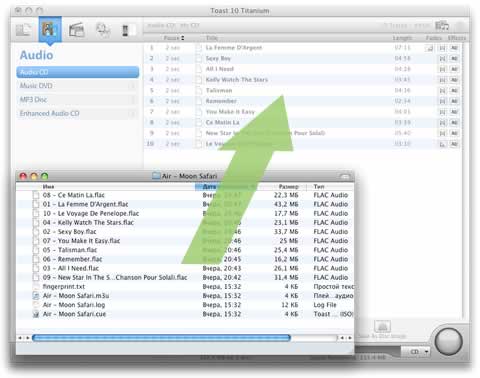Open the Pause column stepper in header
Screen dimensions: 480x378
(182, 38)
